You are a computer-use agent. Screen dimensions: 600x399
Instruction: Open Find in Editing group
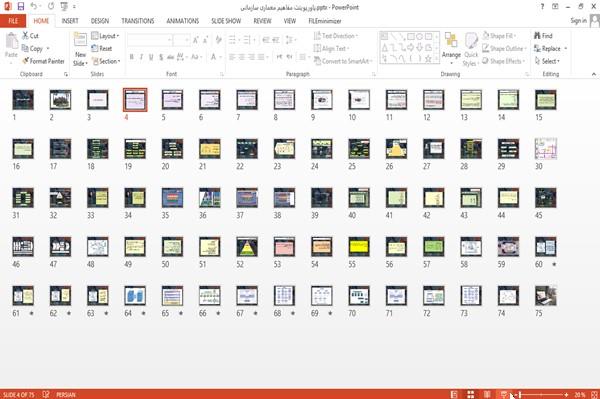pos(543,36)
